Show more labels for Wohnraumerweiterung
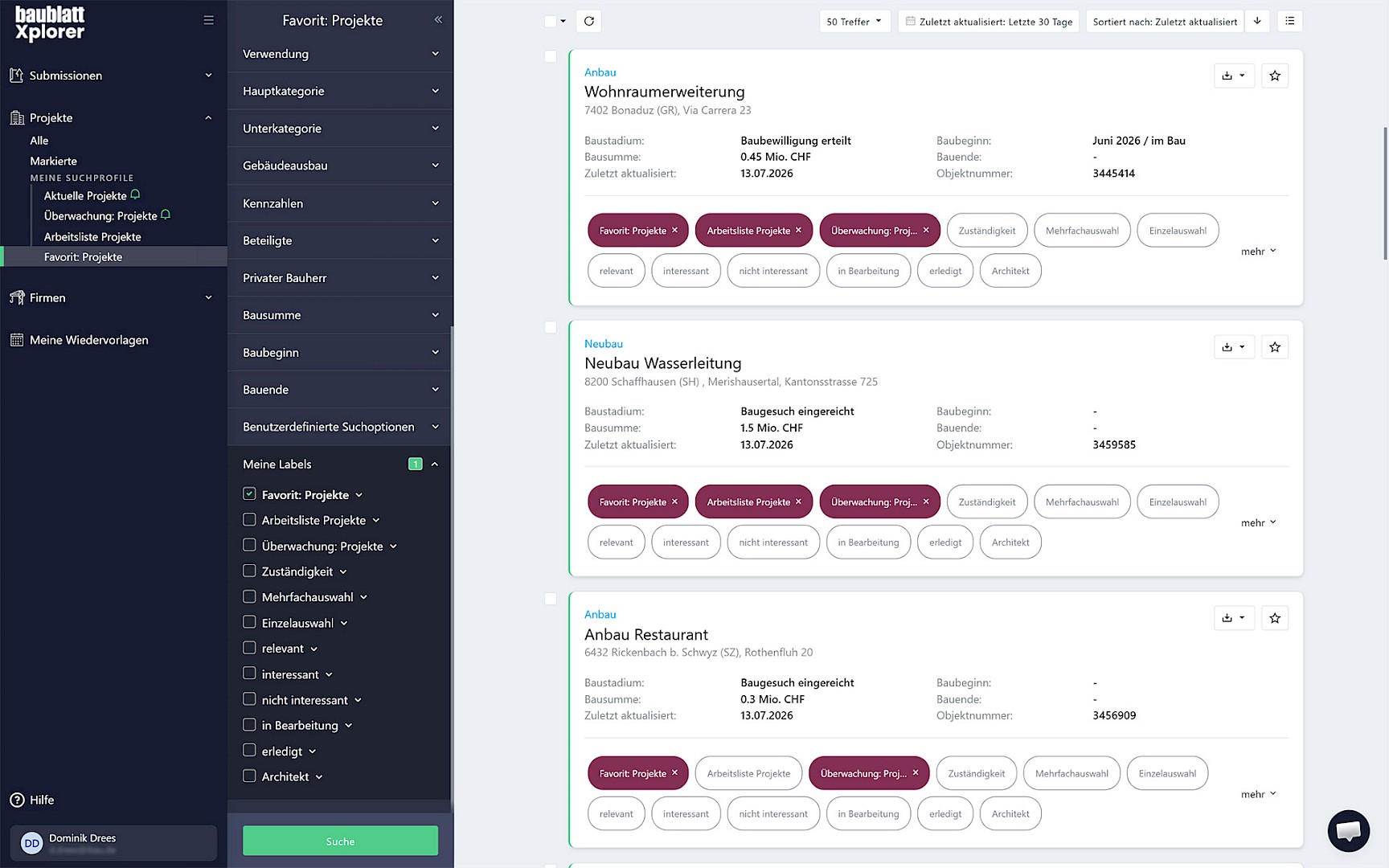The width and height of the screenshot is (1389, 868). coord(1258,252)
